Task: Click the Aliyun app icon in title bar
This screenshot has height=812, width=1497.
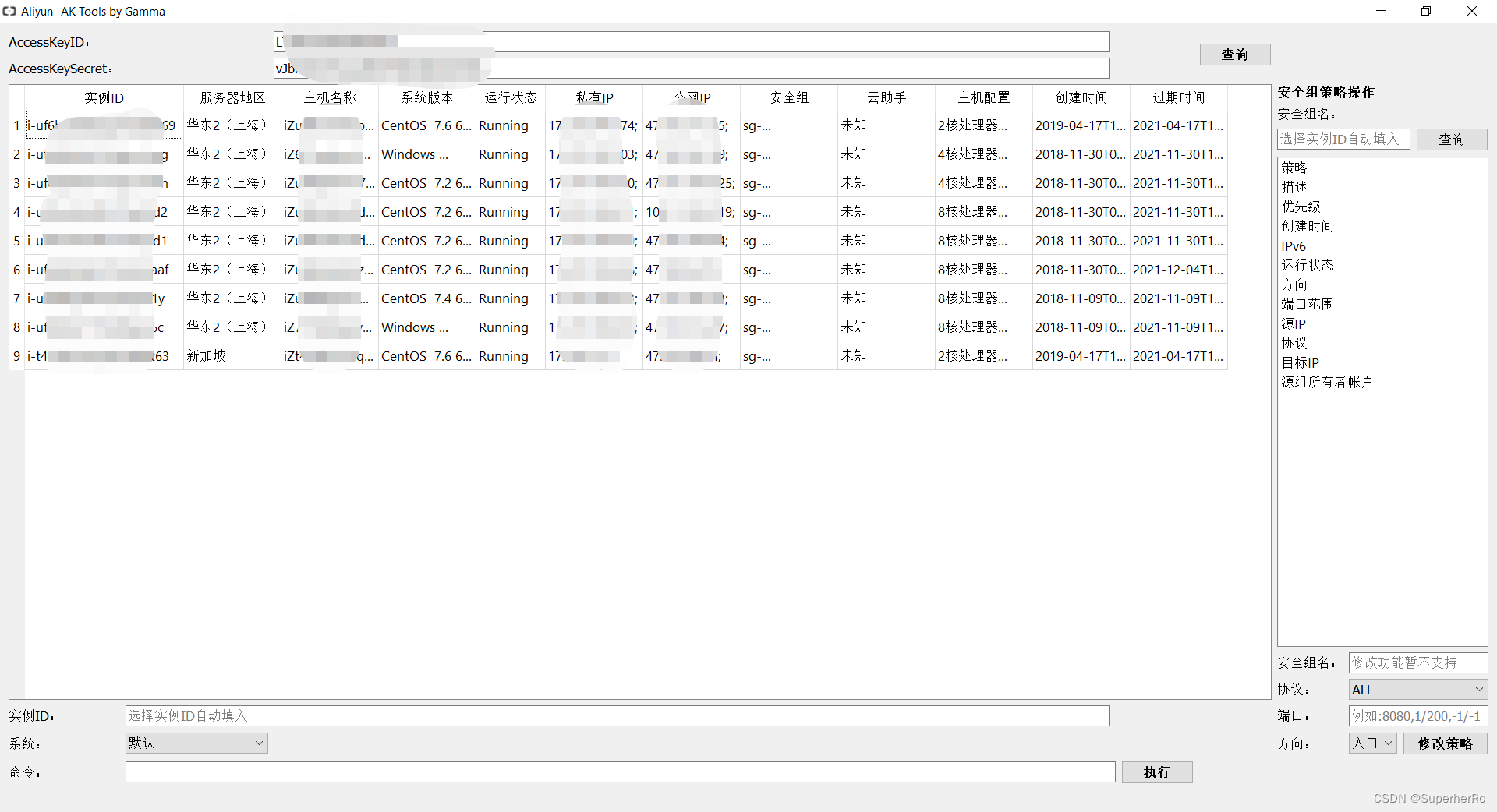Action: coord(9,11)
